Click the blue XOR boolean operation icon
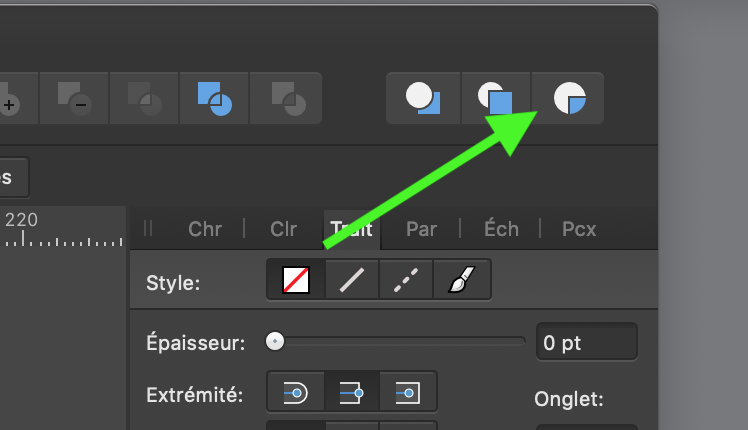This screenshot has width=748, height=430. coord(214,98)
